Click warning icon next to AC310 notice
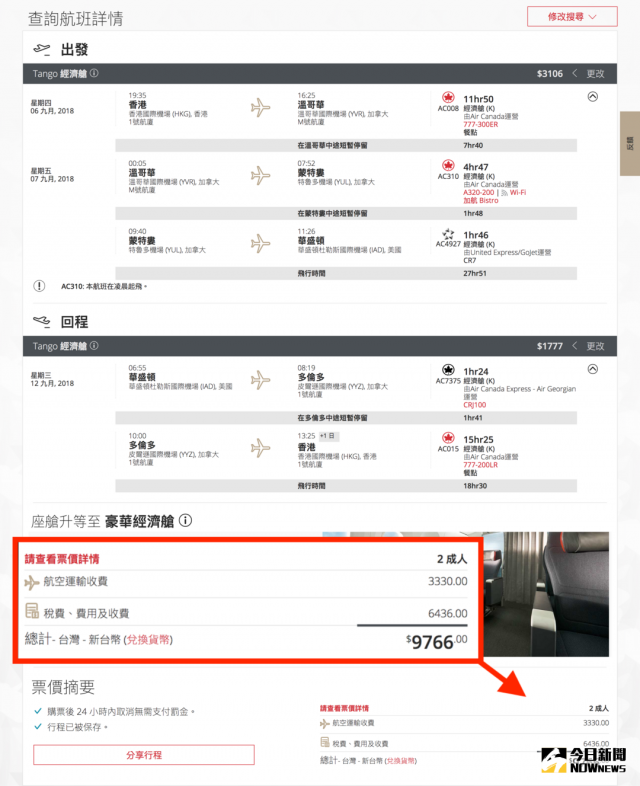The height and width of the screenshot is (786, 640). click(39, 286)
